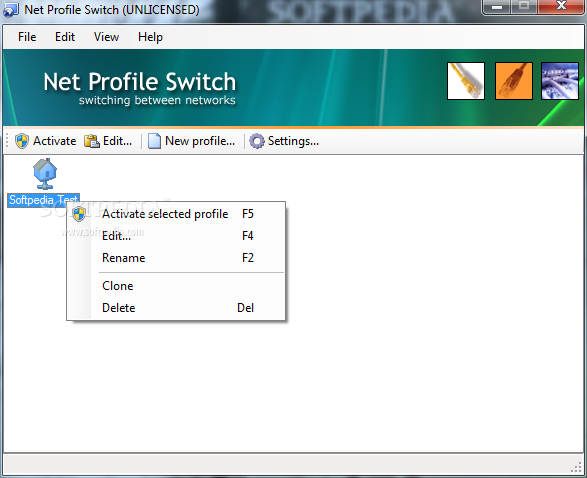587x478 pixels.
Task: Click the yellow network cable banner thumbnail
Action: click(x=466, y=81)
